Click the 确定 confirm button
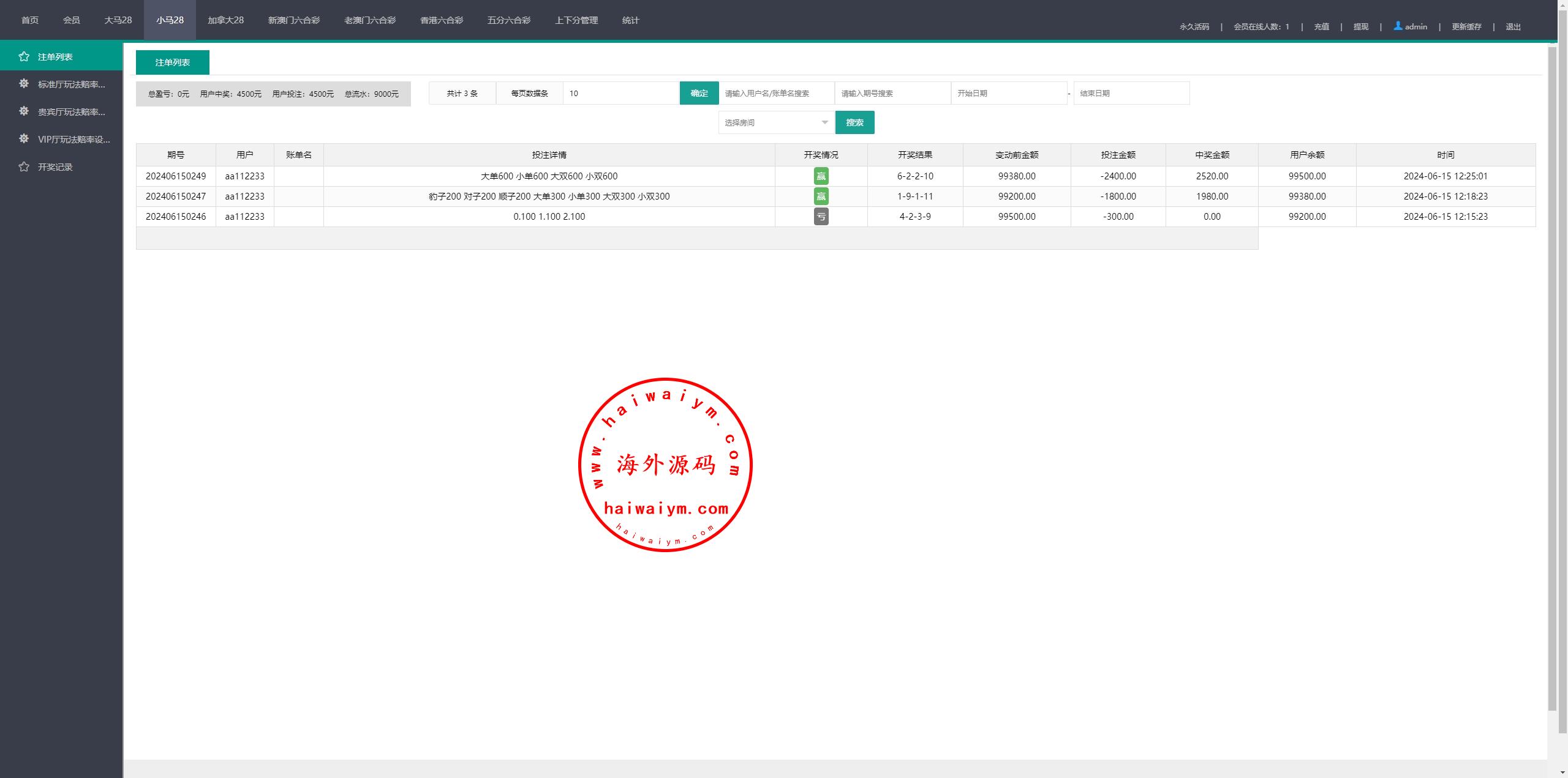 699,93
